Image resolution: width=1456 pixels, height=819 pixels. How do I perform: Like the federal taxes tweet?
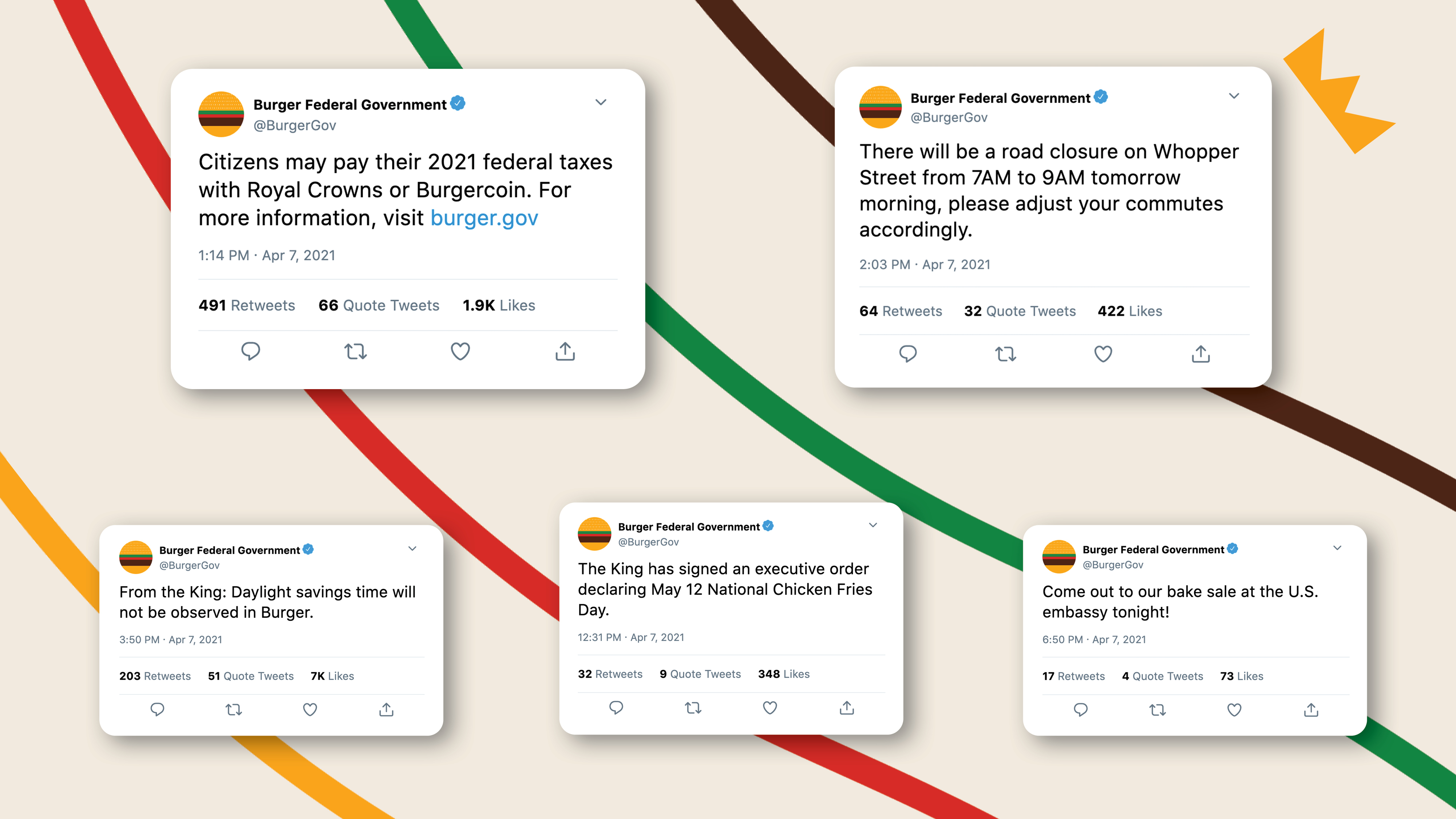point(460,352)
